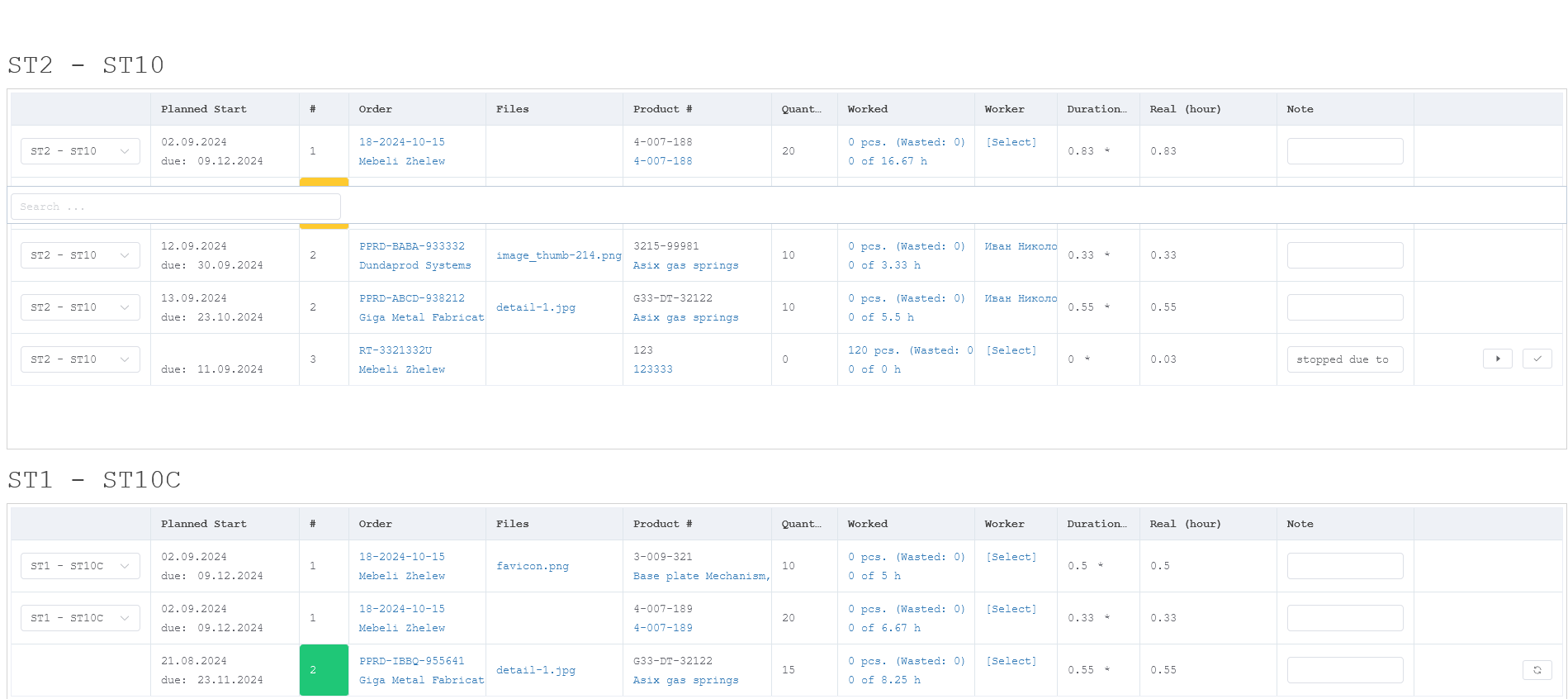
Task: Open blue 4-007-189 product link
Action: pos(662,628)
